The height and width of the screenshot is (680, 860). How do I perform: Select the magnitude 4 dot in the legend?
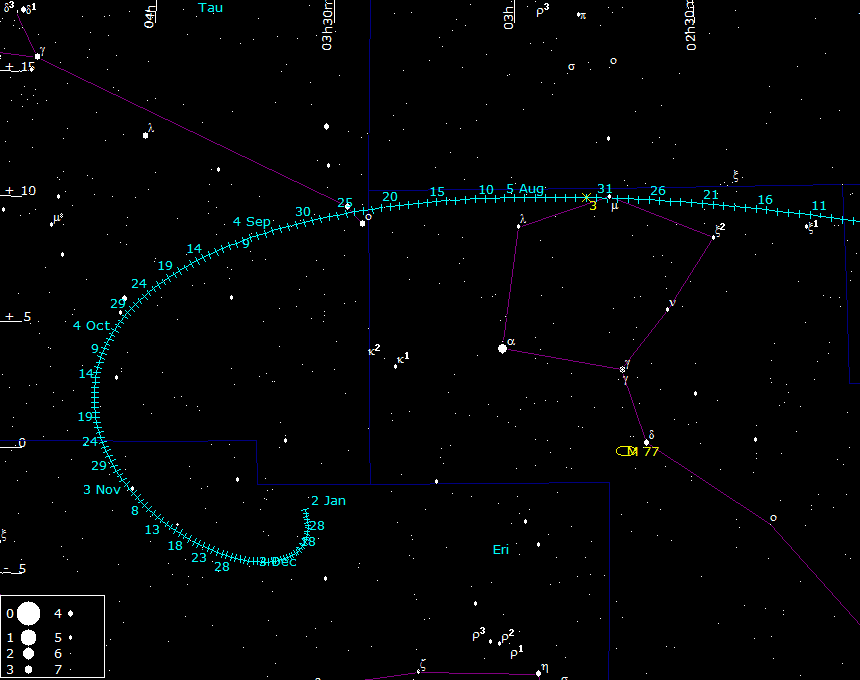(x=70, y=614)
